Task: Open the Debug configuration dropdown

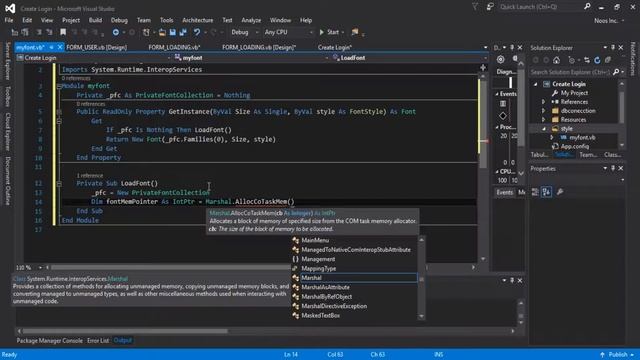Action: (245, 32)
